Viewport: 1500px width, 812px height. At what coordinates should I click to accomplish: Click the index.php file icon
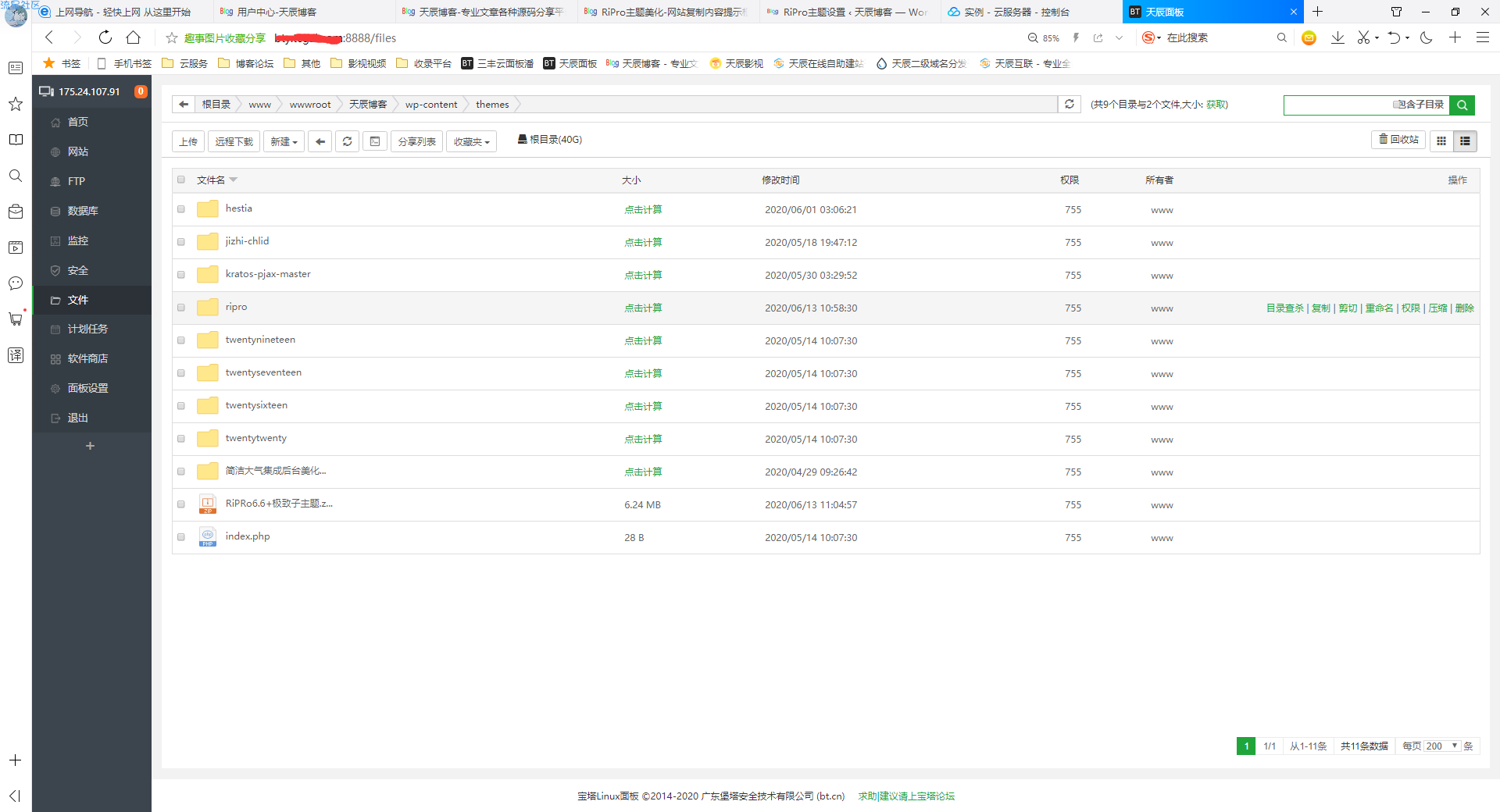[x=208, y=537]
